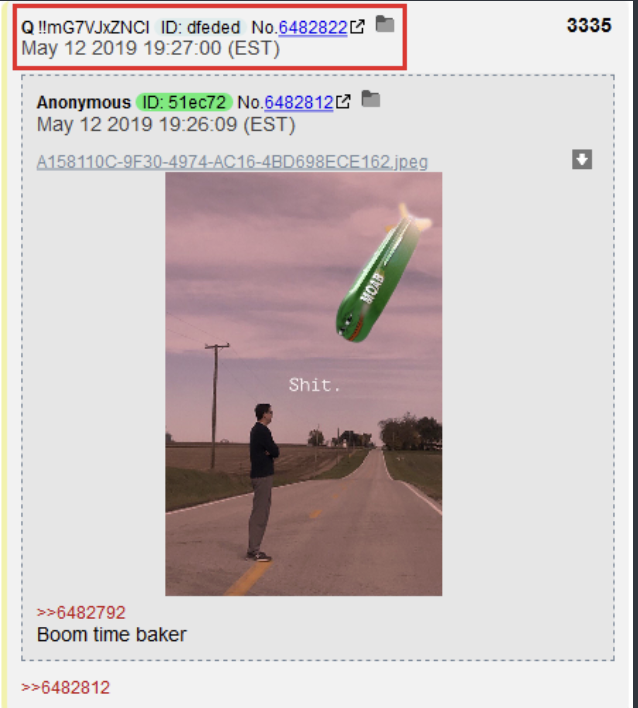Viewport: 638px width, 708px height.
Task: Click the Anonymous poster name
Action: point(84,102)
